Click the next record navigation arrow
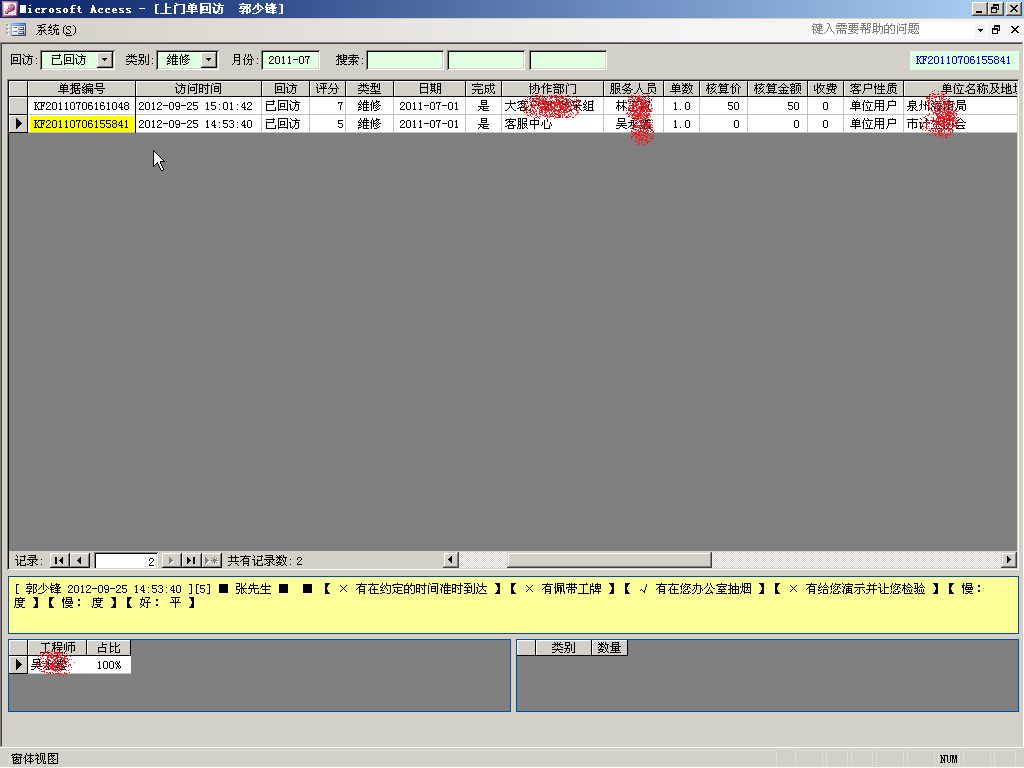 pyautogui.click(x=171, y=561)
